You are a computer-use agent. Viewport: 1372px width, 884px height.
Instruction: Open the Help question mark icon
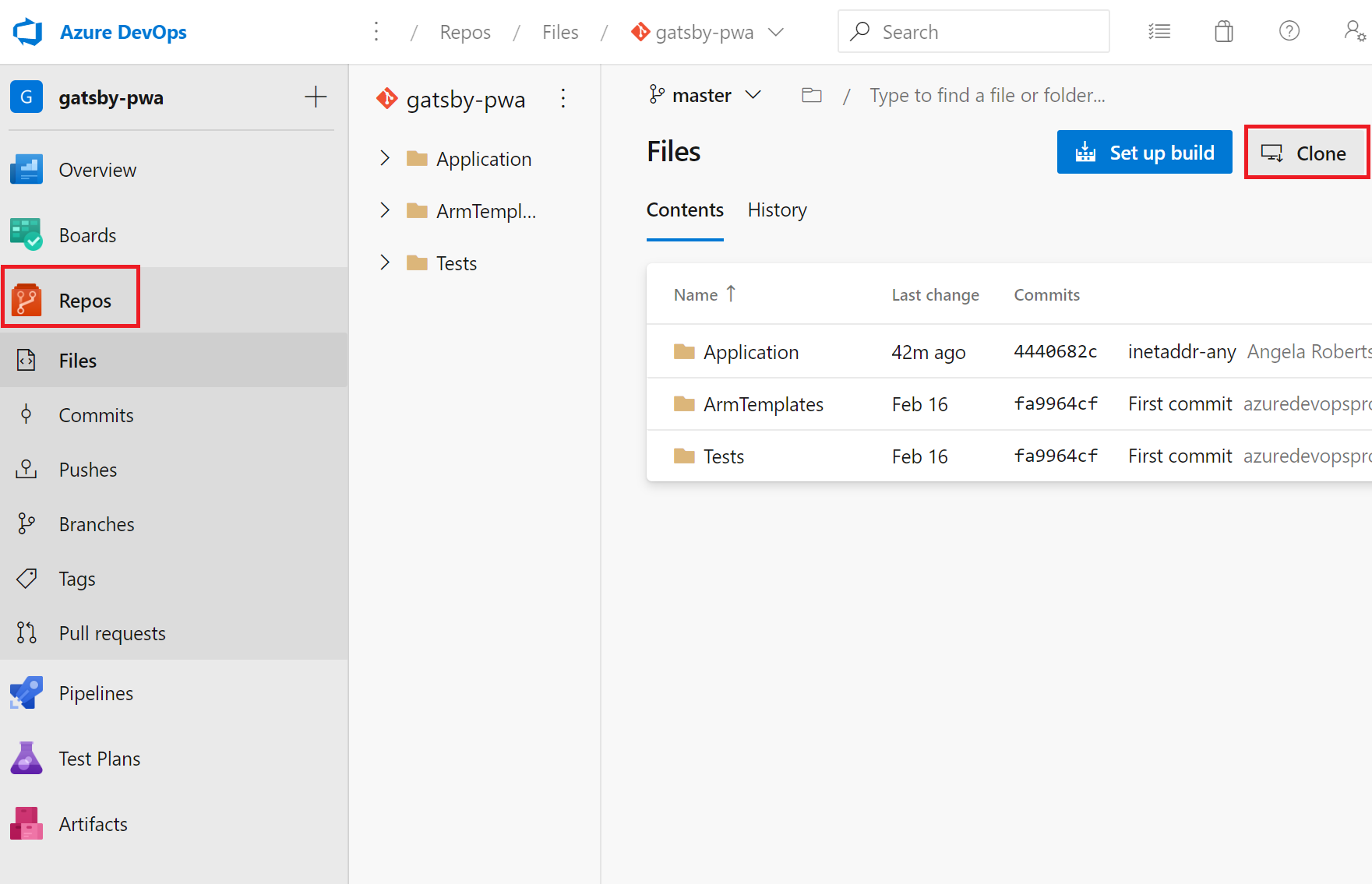(1289, 32)
